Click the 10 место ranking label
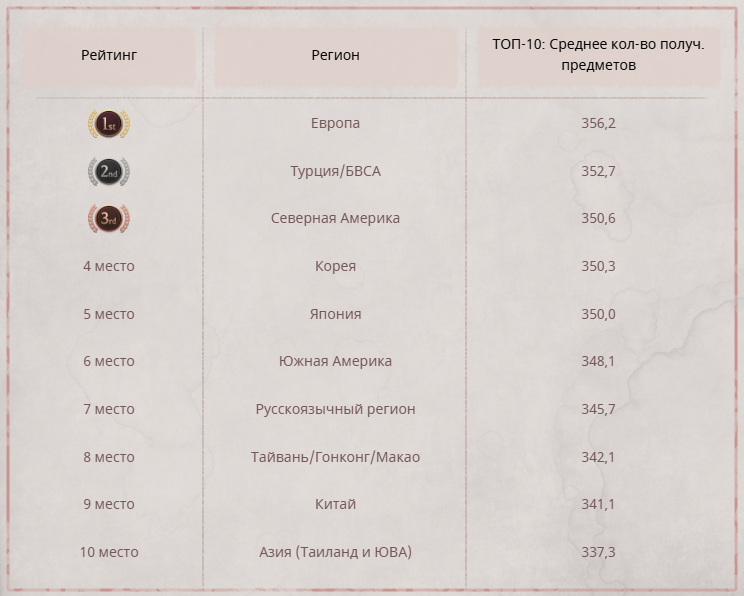 [x=109, y=552]
